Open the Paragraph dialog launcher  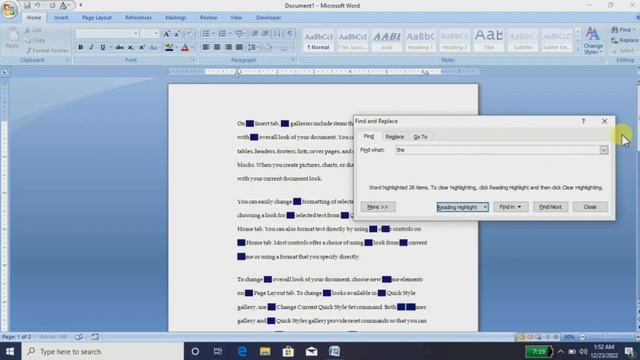tap(293, 60)
